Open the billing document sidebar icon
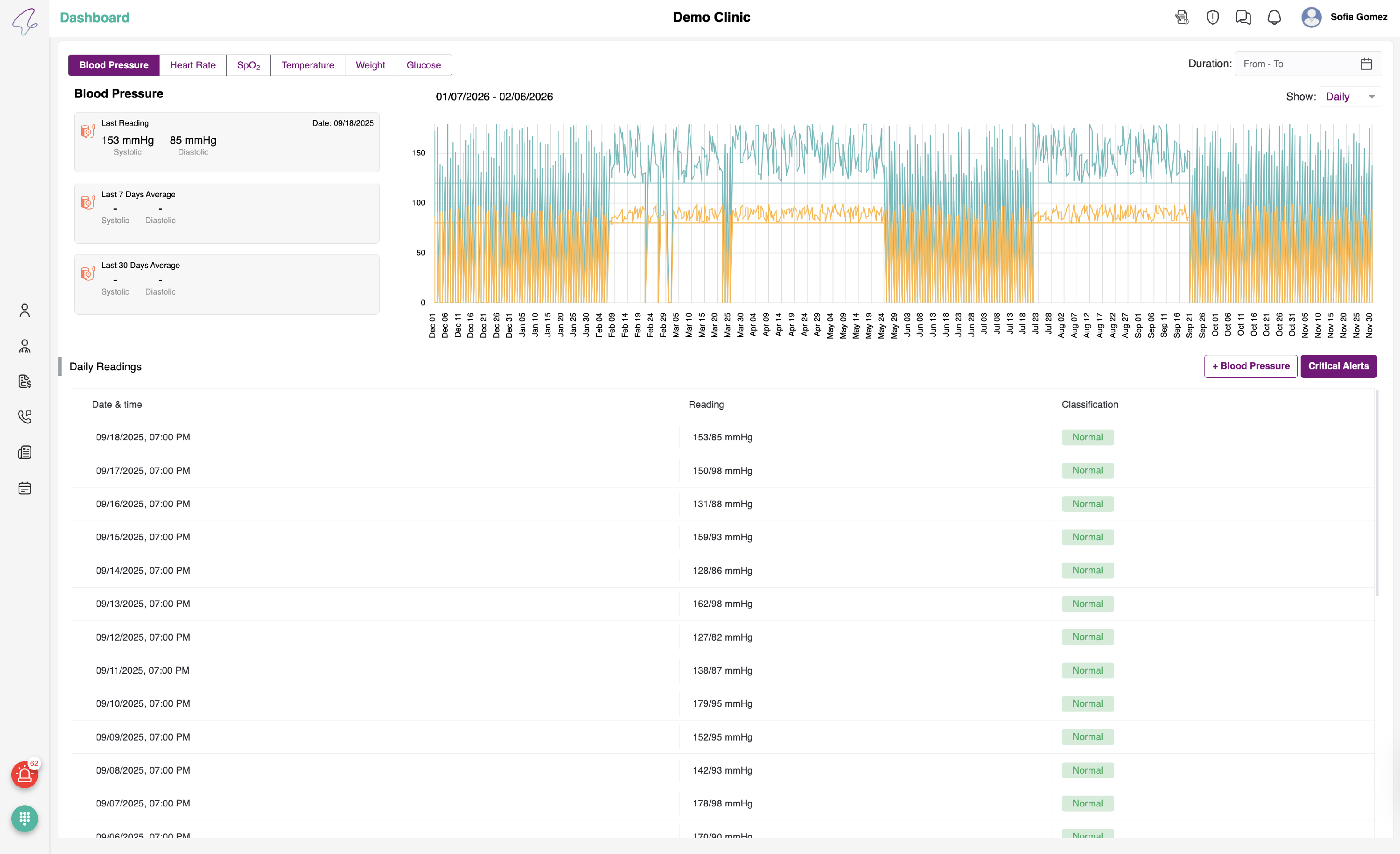Screen dimensions: 1400x854 coord(24,381)
